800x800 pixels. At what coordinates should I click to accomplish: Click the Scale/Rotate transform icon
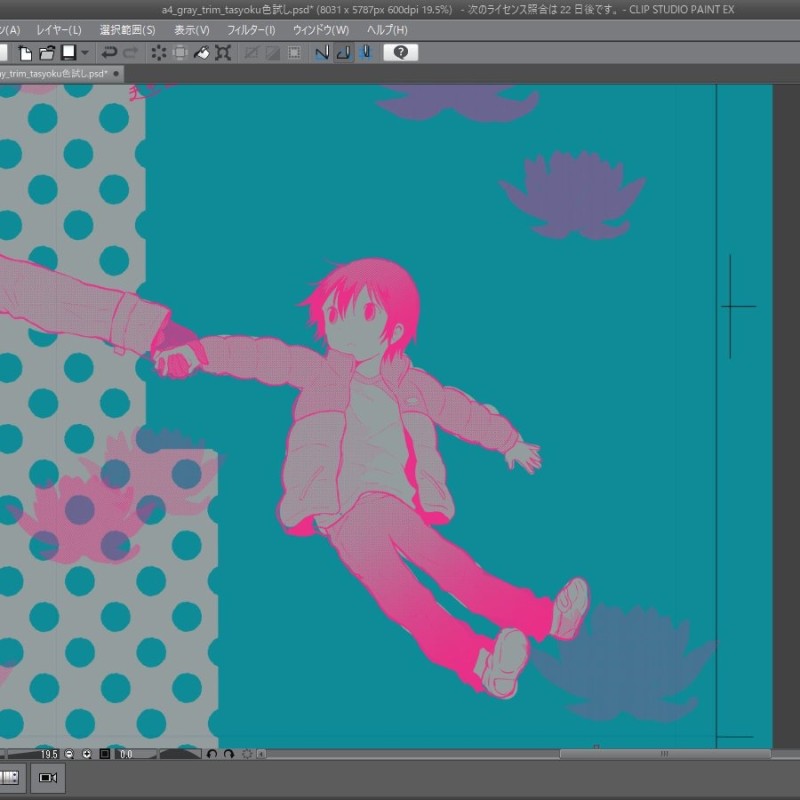point(223,52)
